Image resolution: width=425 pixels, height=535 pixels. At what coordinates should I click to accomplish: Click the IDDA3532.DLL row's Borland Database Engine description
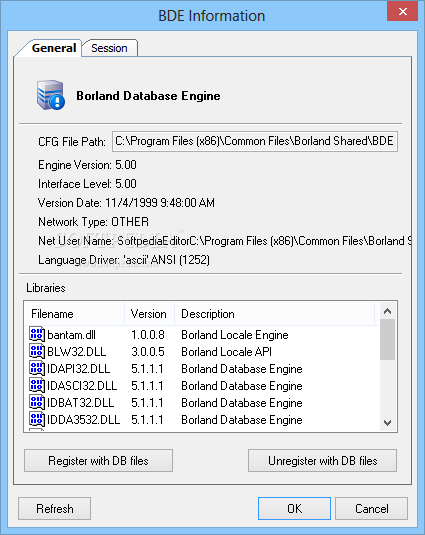pyautogui.click(x=241, y=420)
